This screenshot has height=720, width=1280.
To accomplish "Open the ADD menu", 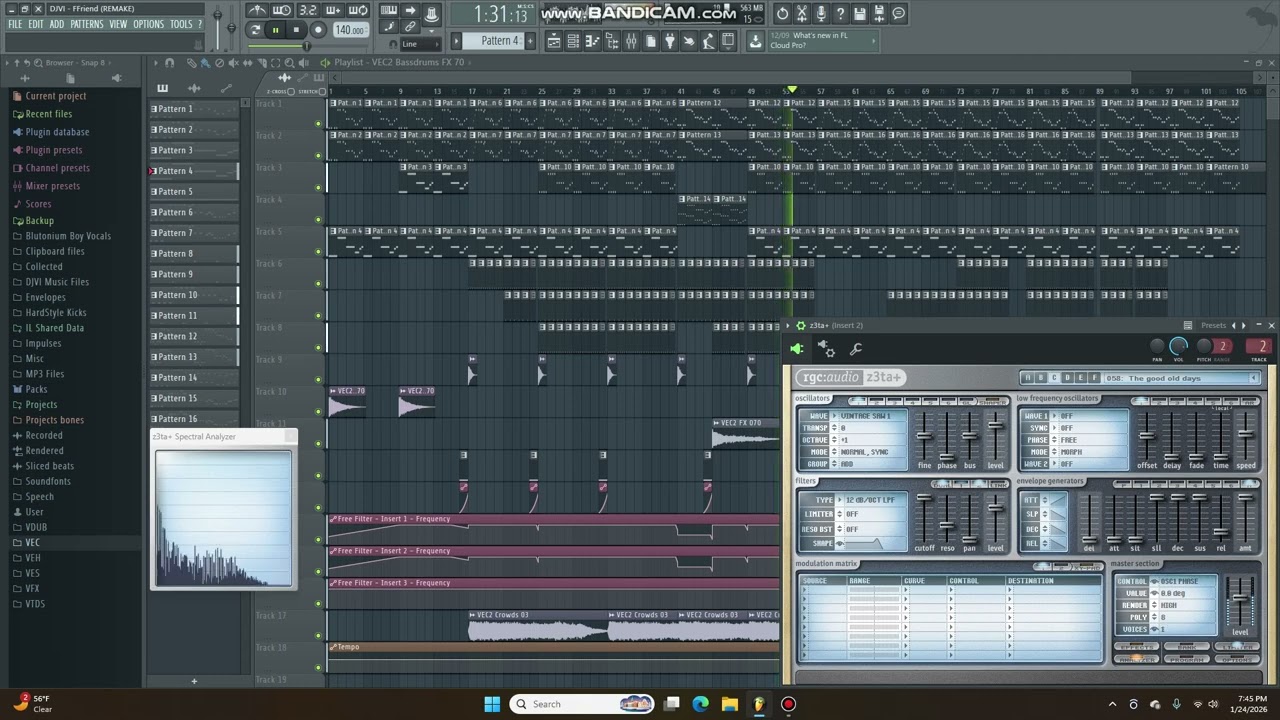I will [x=57, y=24].
